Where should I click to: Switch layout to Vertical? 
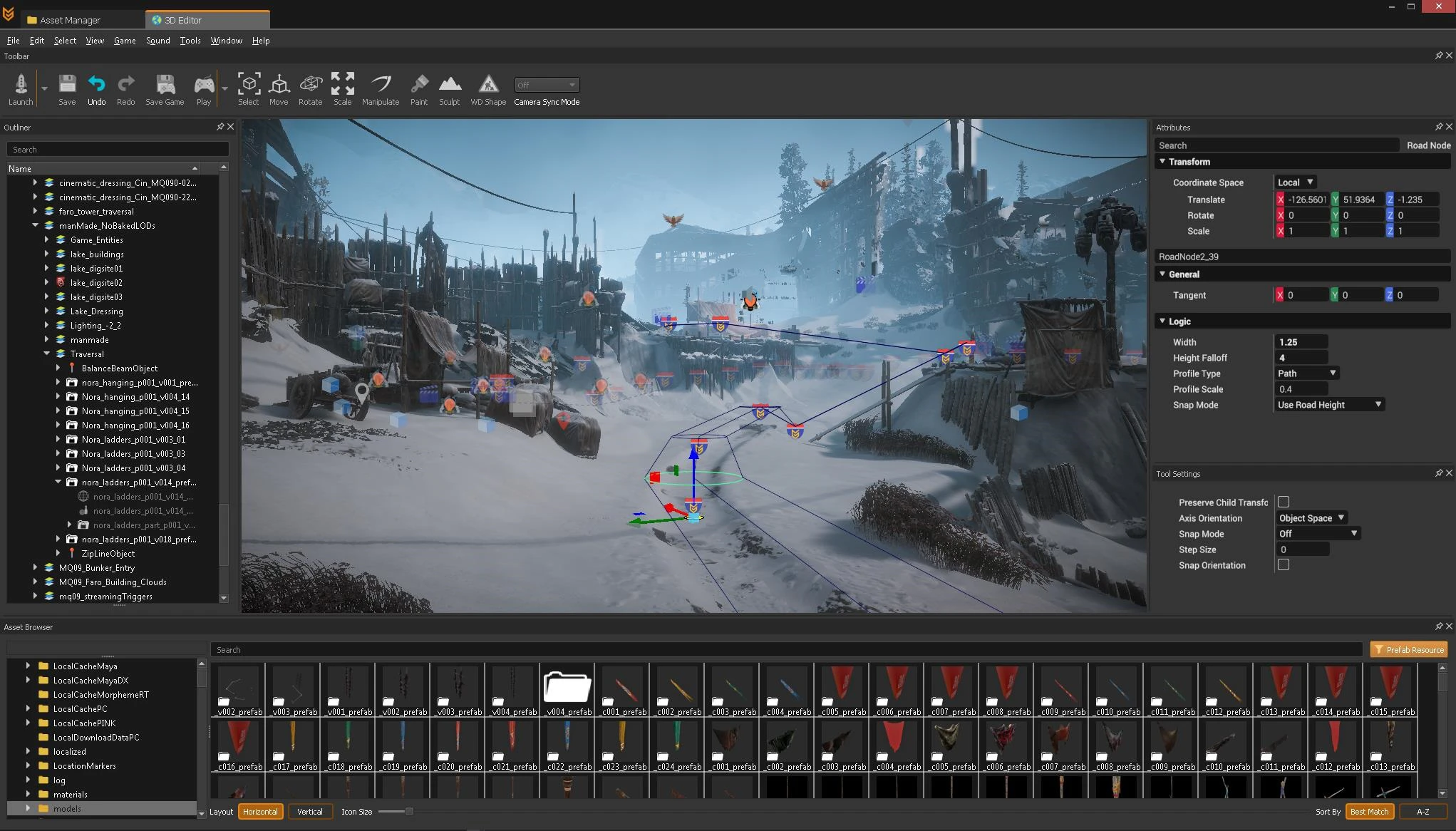[x=309, y=812]
